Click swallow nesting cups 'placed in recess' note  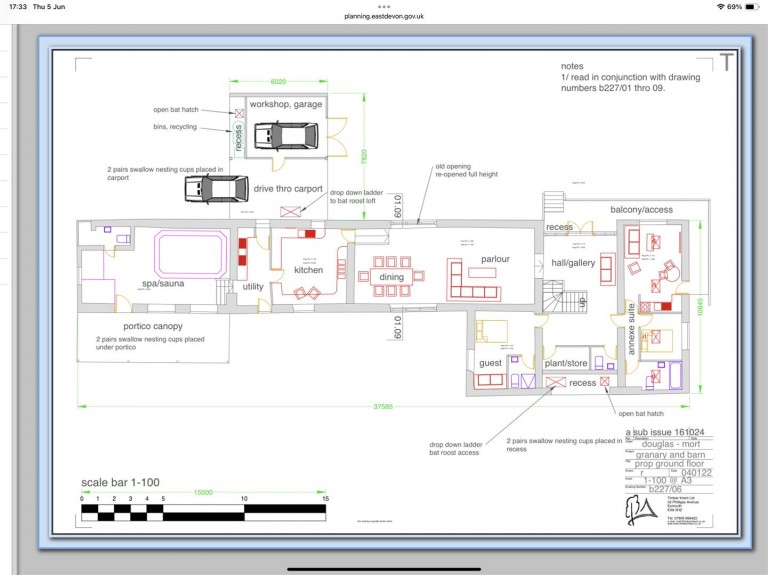[564, 445]
